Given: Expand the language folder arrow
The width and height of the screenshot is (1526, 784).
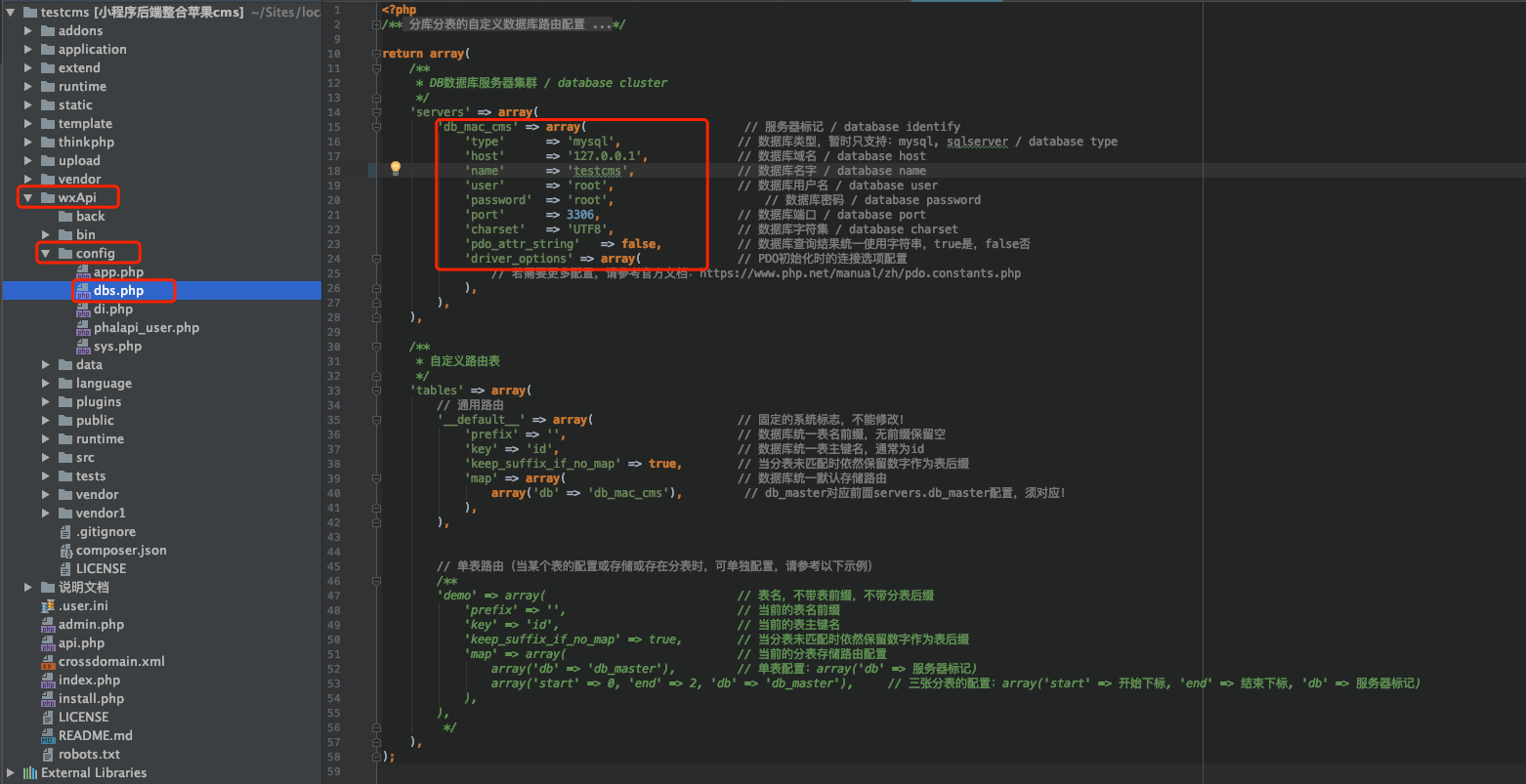Looking at the screenshot, I should pyautogui.click(x=46, y=384).
